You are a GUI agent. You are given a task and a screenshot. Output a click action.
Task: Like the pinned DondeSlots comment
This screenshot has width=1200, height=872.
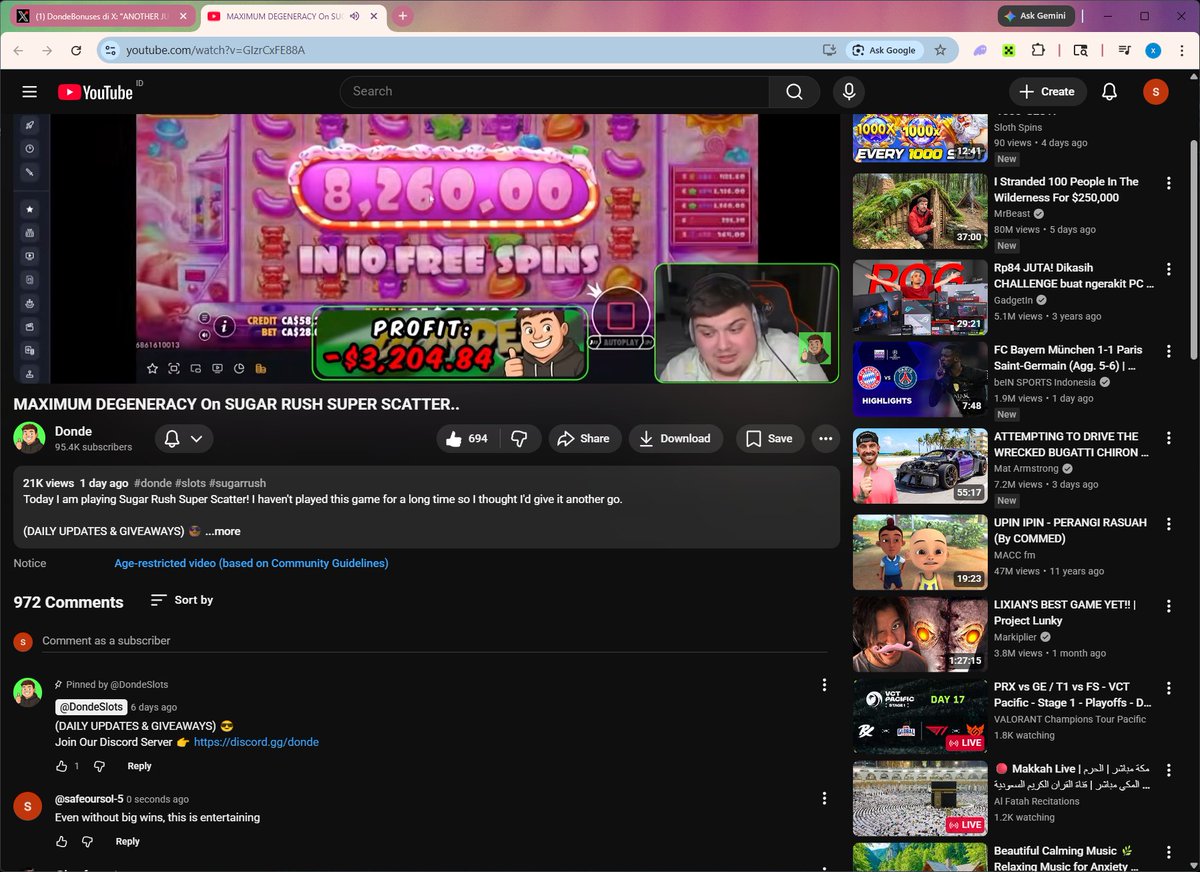(x=62, y=766)
